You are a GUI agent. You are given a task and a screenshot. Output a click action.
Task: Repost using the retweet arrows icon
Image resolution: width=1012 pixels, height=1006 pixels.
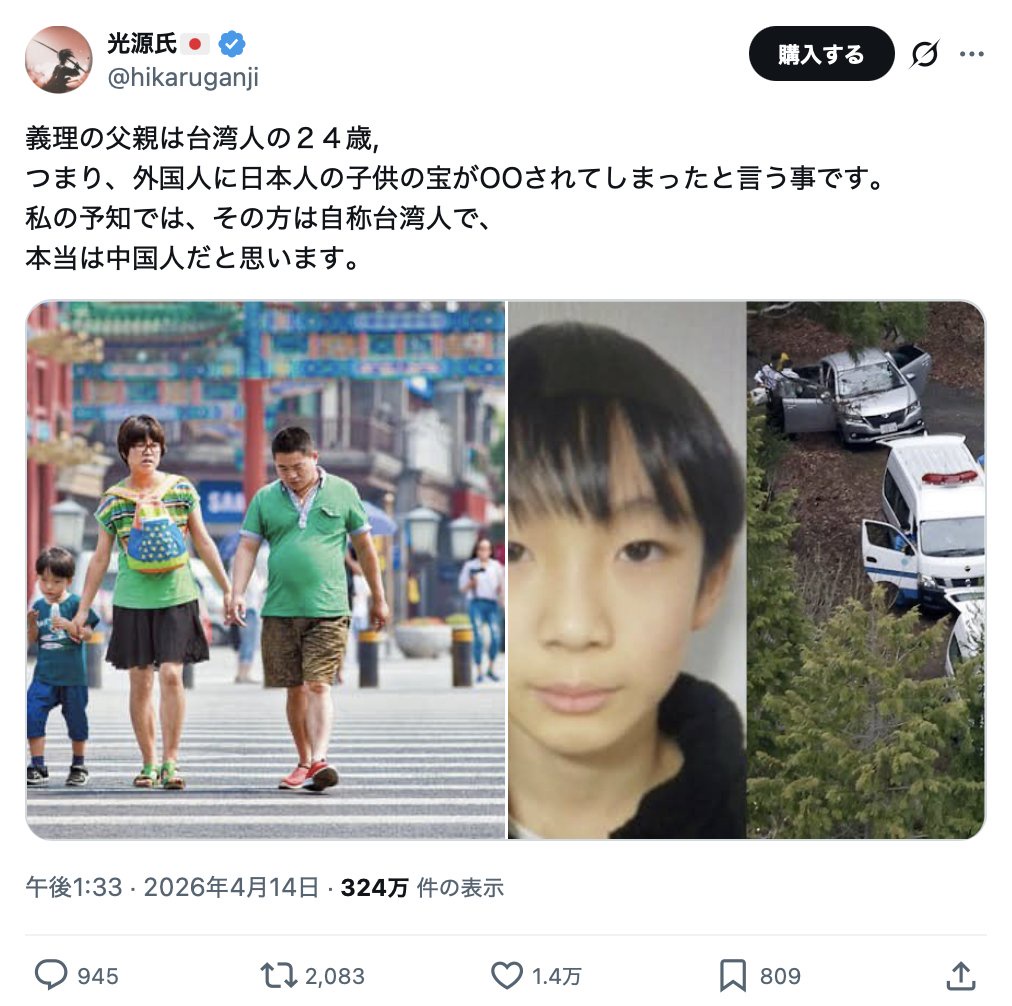(278, 975)
